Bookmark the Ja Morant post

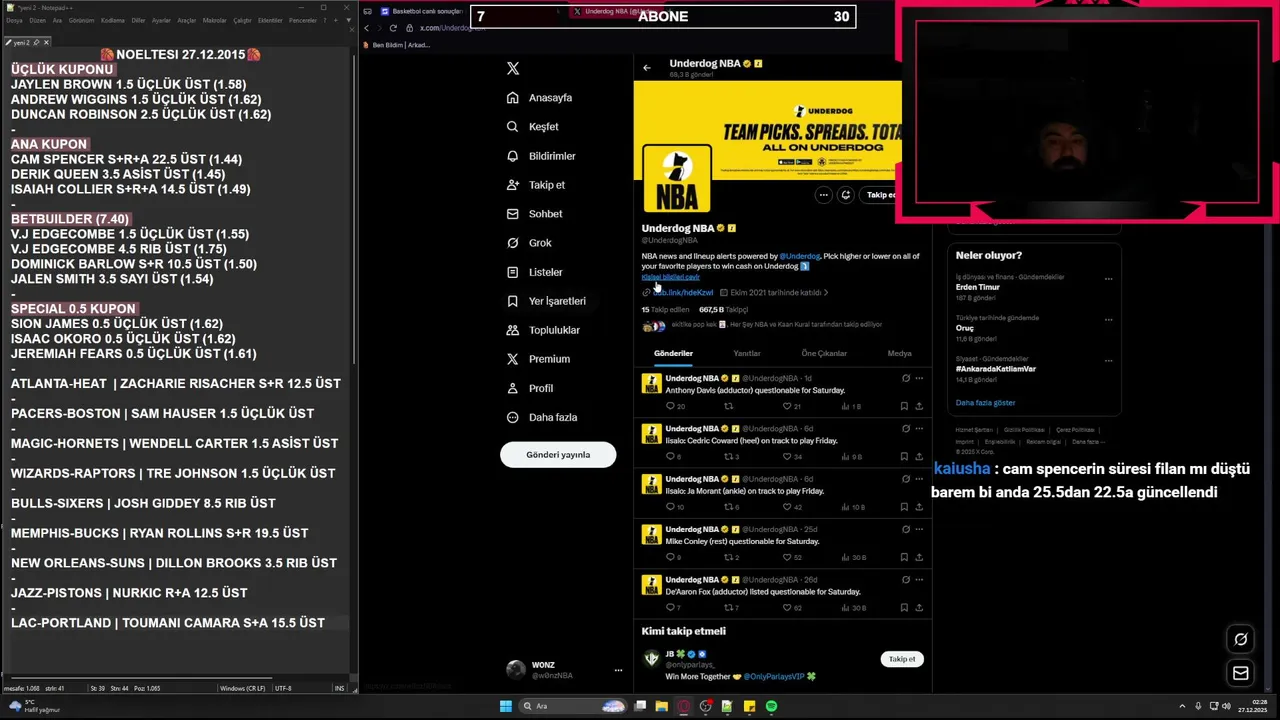tap(904, 507)
